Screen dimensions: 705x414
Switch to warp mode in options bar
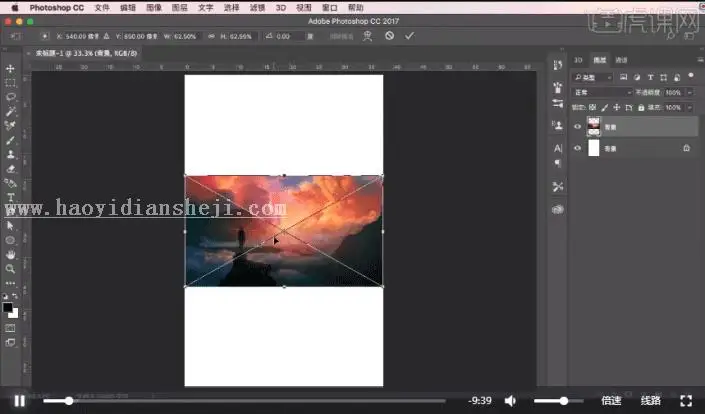(x=367, y=36)
